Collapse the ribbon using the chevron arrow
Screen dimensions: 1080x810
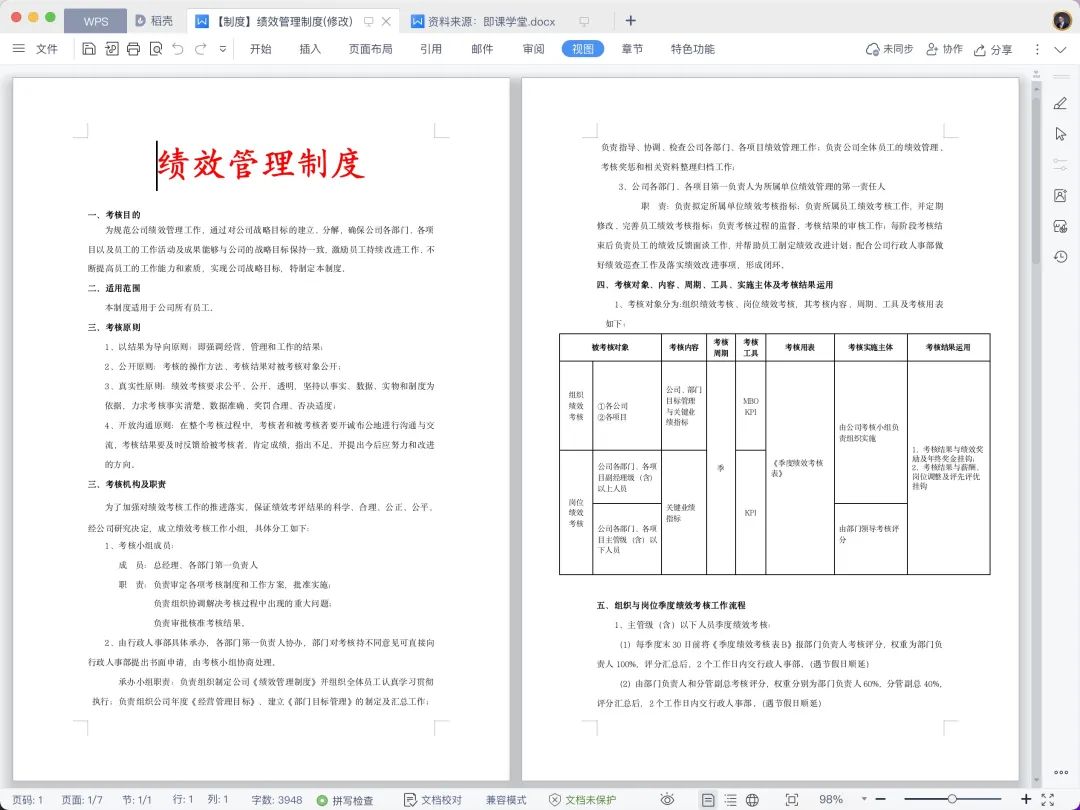coord(1061,49)
